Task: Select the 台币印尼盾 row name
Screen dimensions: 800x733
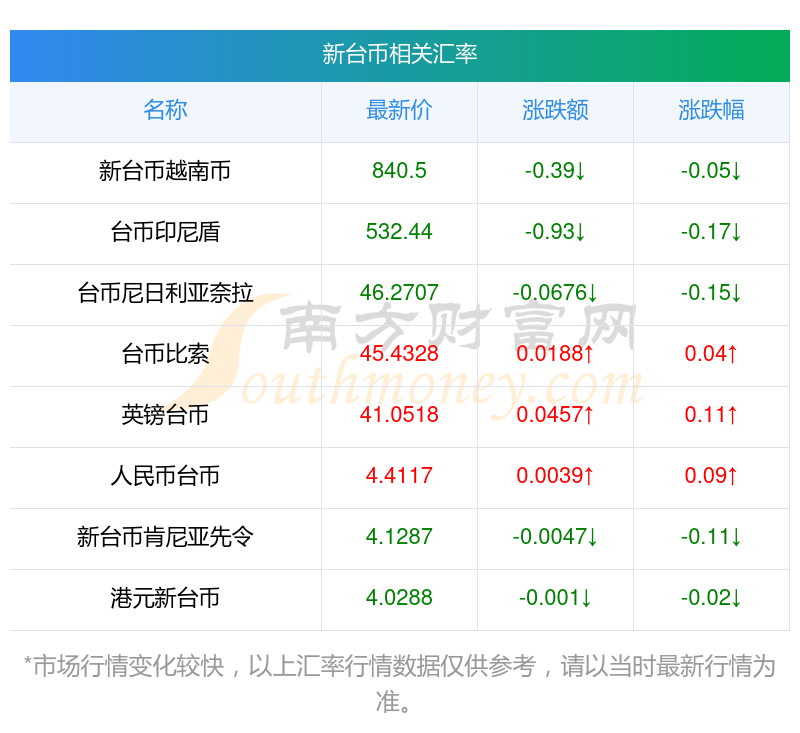Action: tap(165, 232)
